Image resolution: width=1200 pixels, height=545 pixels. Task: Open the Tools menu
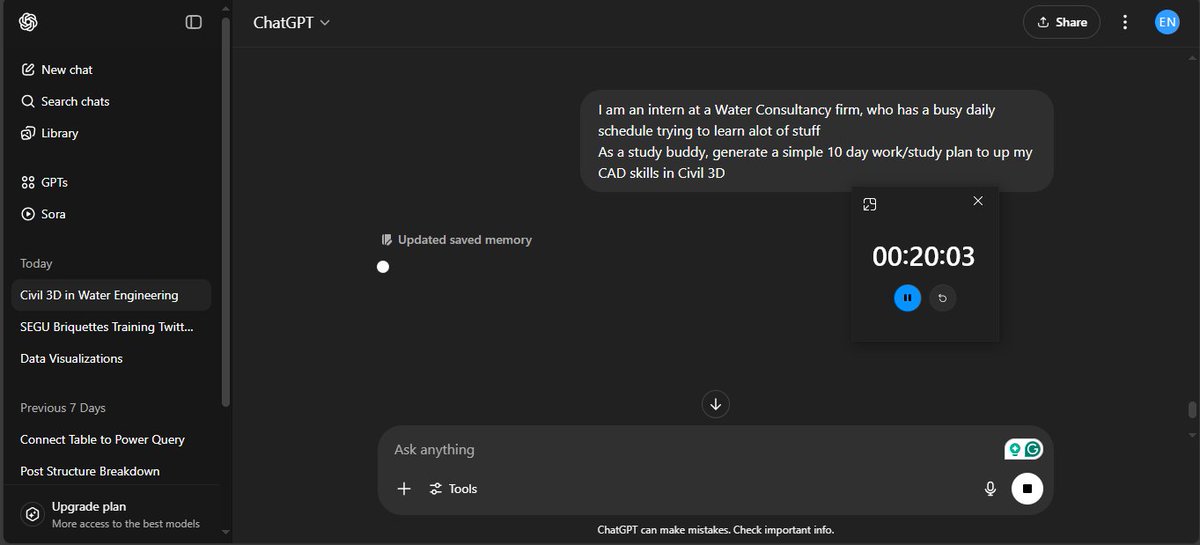click(x=453, y=489)
